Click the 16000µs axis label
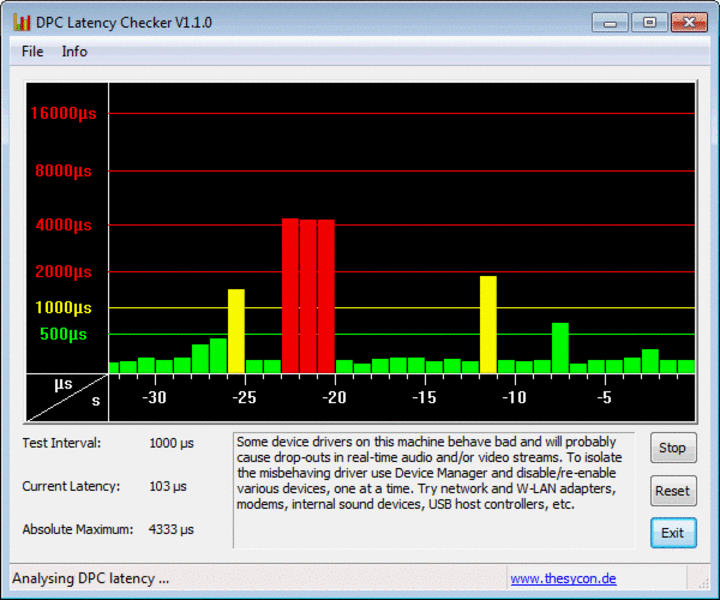The width and height of the screenshot is (720, 600). tap(63, 113)
